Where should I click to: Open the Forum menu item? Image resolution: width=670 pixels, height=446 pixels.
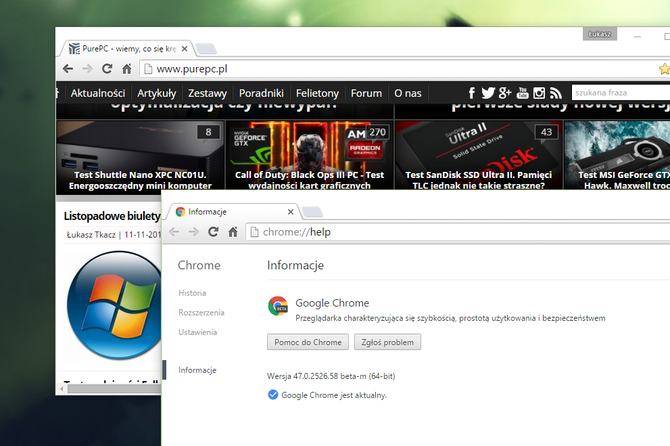(366, 93)
